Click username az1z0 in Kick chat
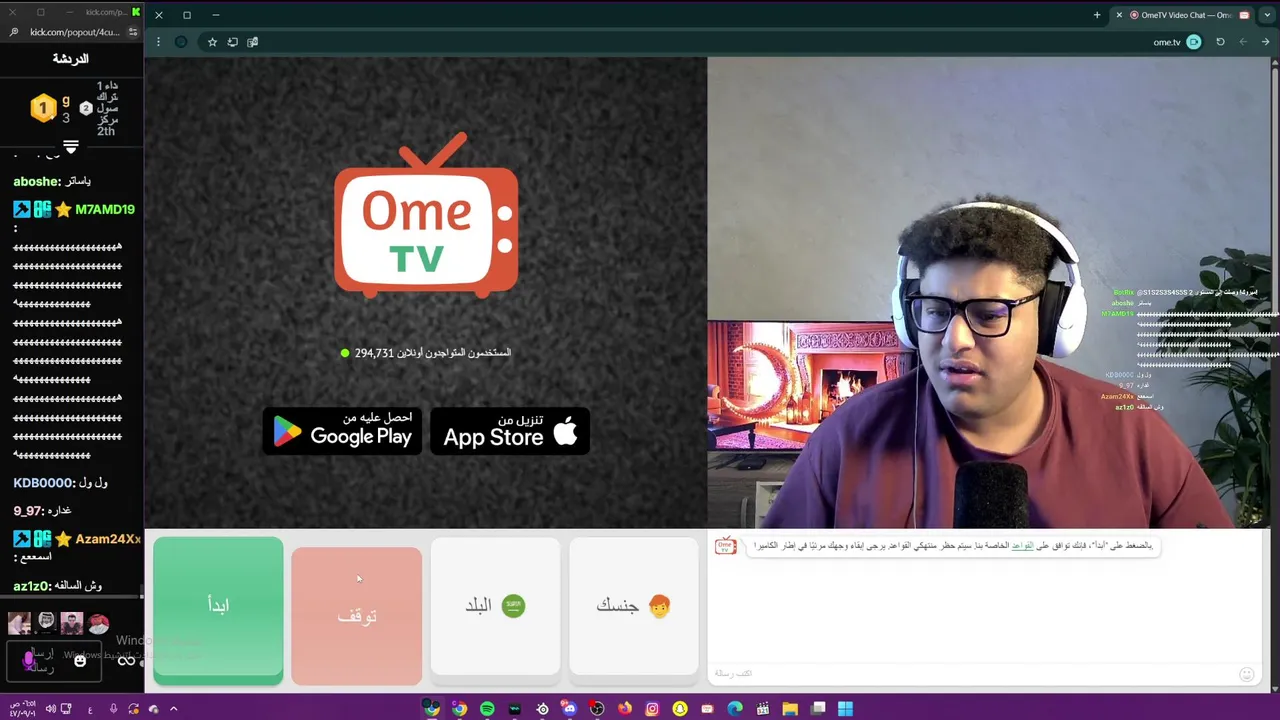Screen dimensions: 1280x720 tap(32, 586)
